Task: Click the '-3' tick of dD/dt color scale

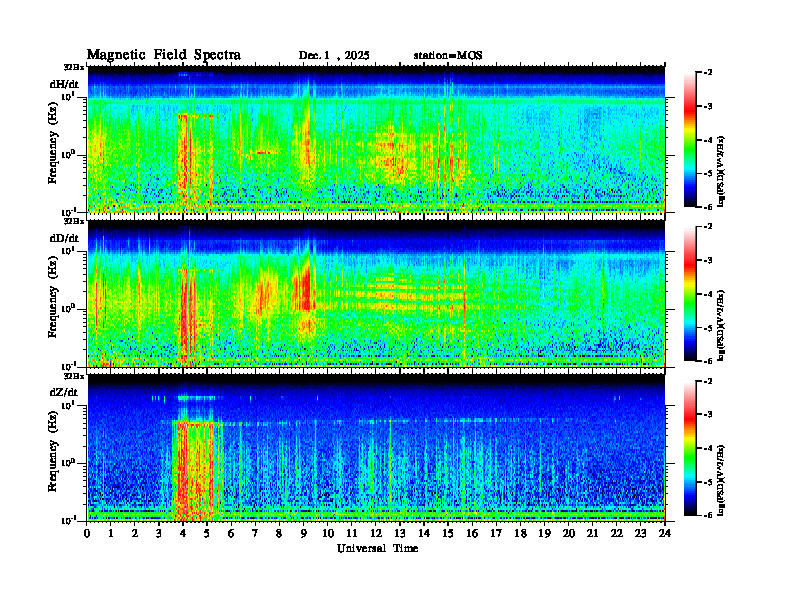Action: [709, 261]
